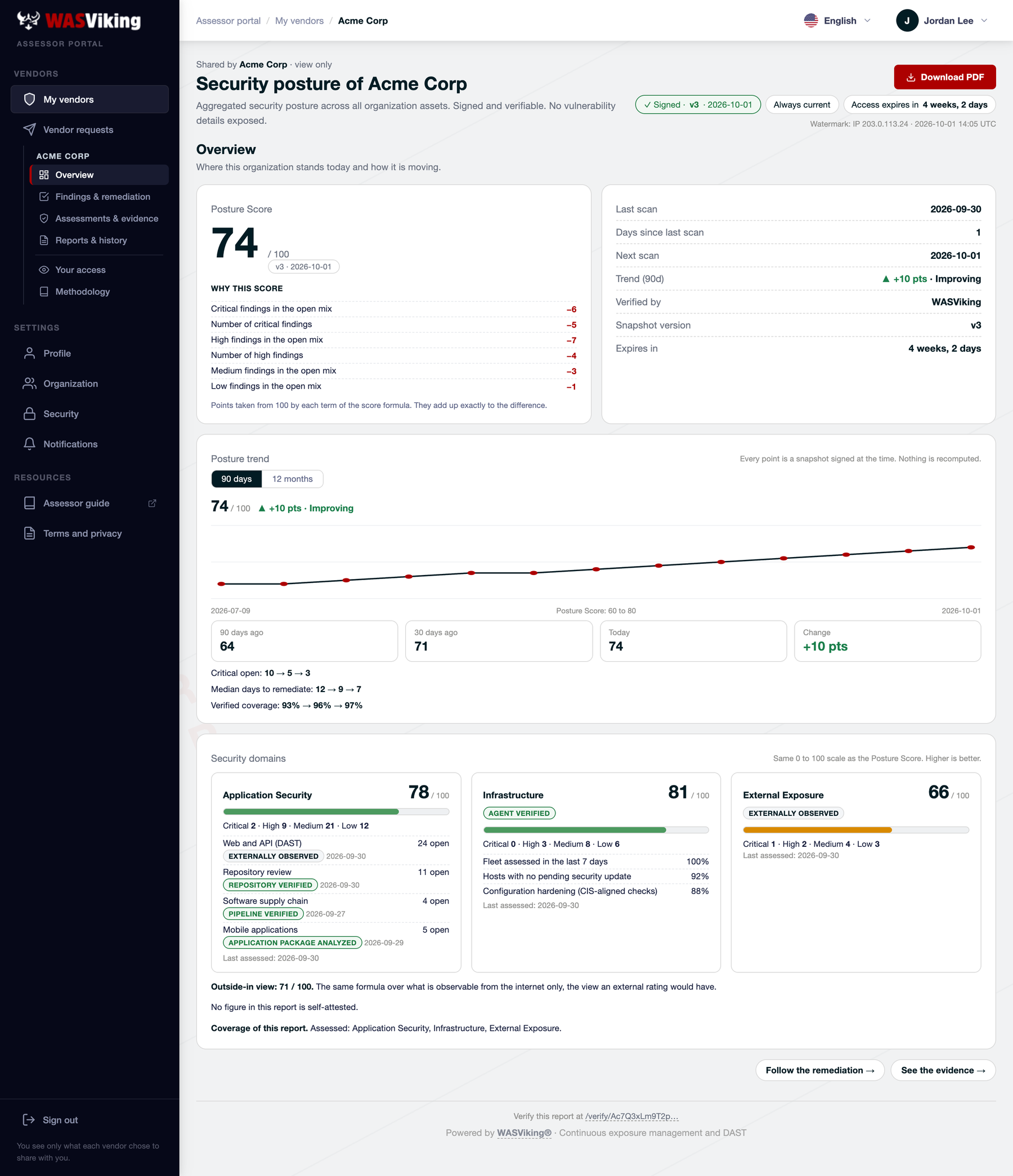Click the bell icon for Notifications
The width and height of the screenshot is (1013, 1176).
coord(29,444)
